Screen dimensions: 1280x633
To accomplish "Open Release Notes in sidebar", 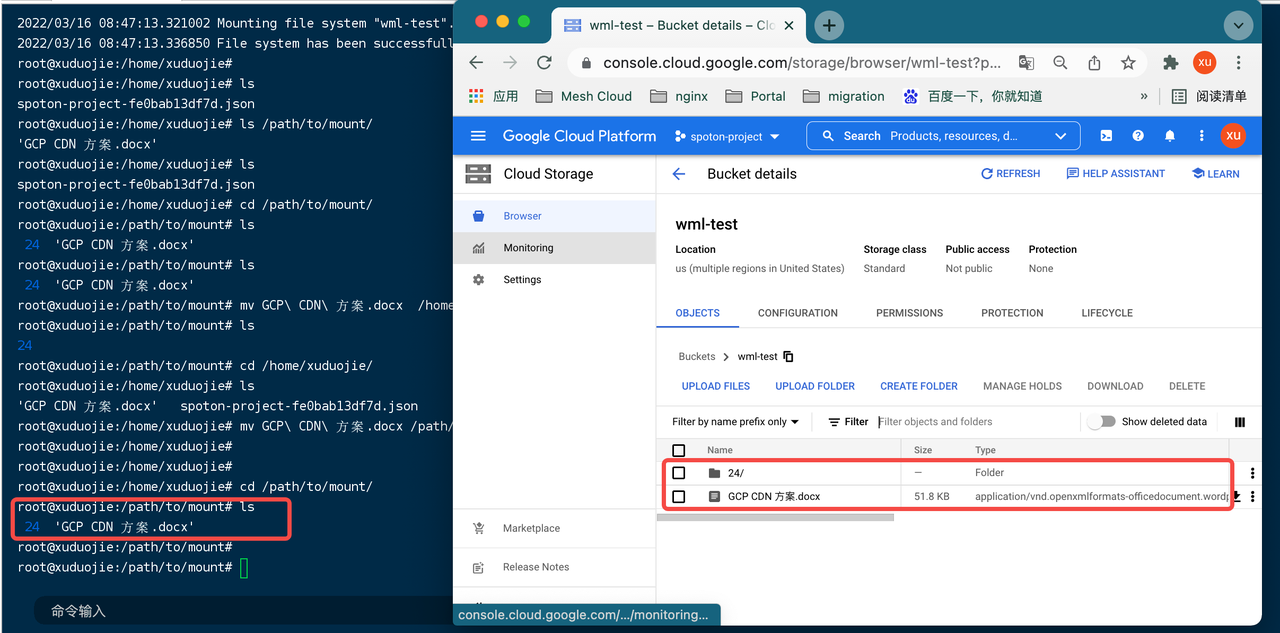I will 554,567.
